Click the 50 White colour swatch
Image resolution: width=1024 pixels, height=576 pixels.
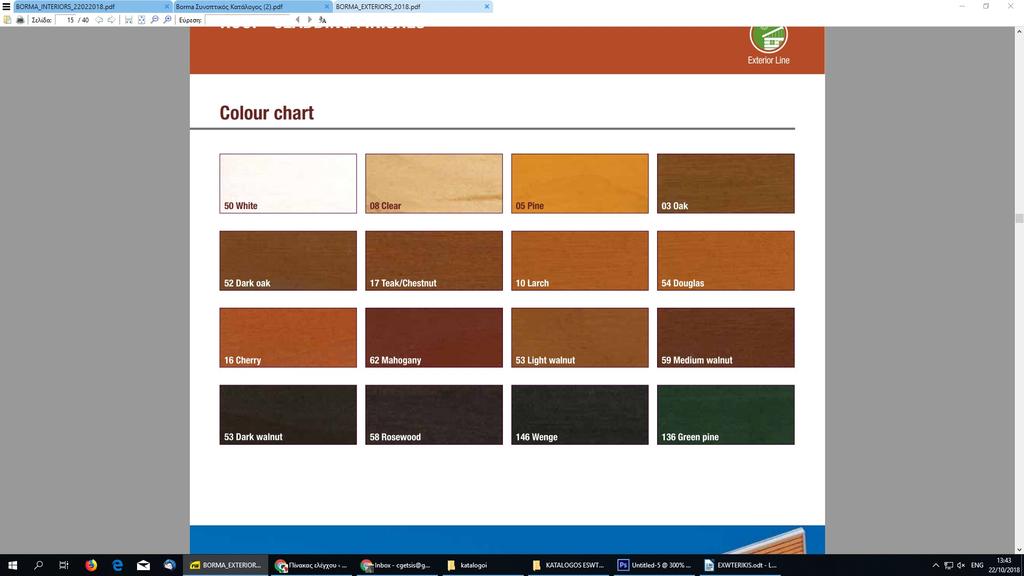coord(288,184)
